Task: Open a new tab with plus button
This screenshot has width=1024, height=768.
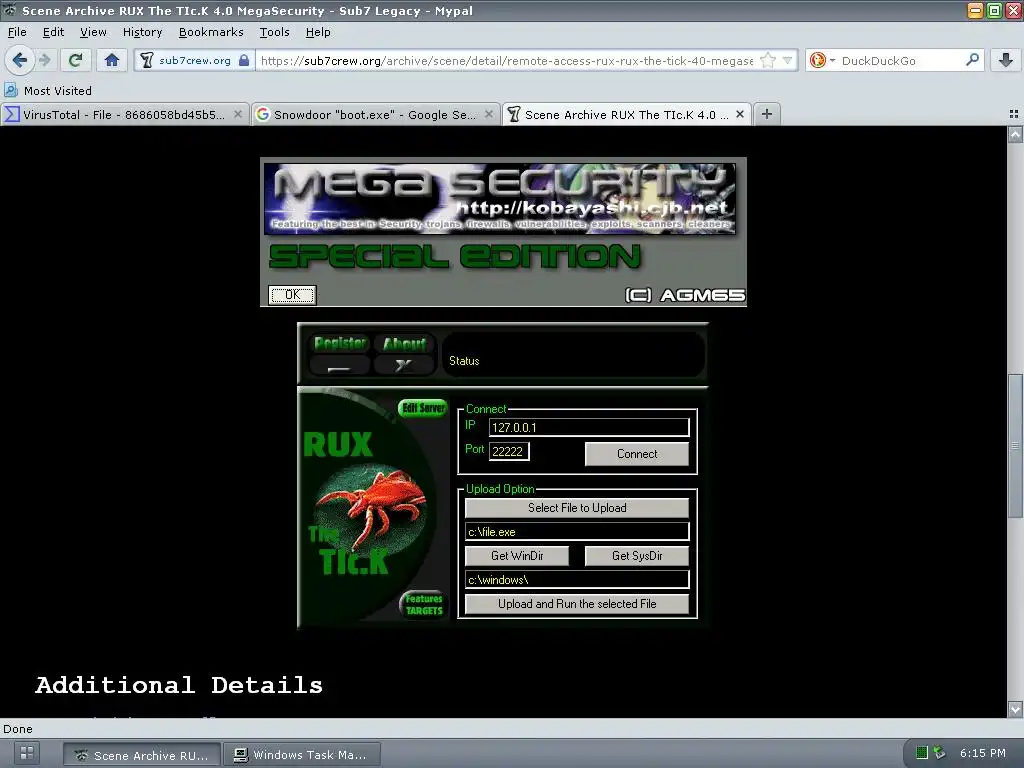Action: point(767,114)
